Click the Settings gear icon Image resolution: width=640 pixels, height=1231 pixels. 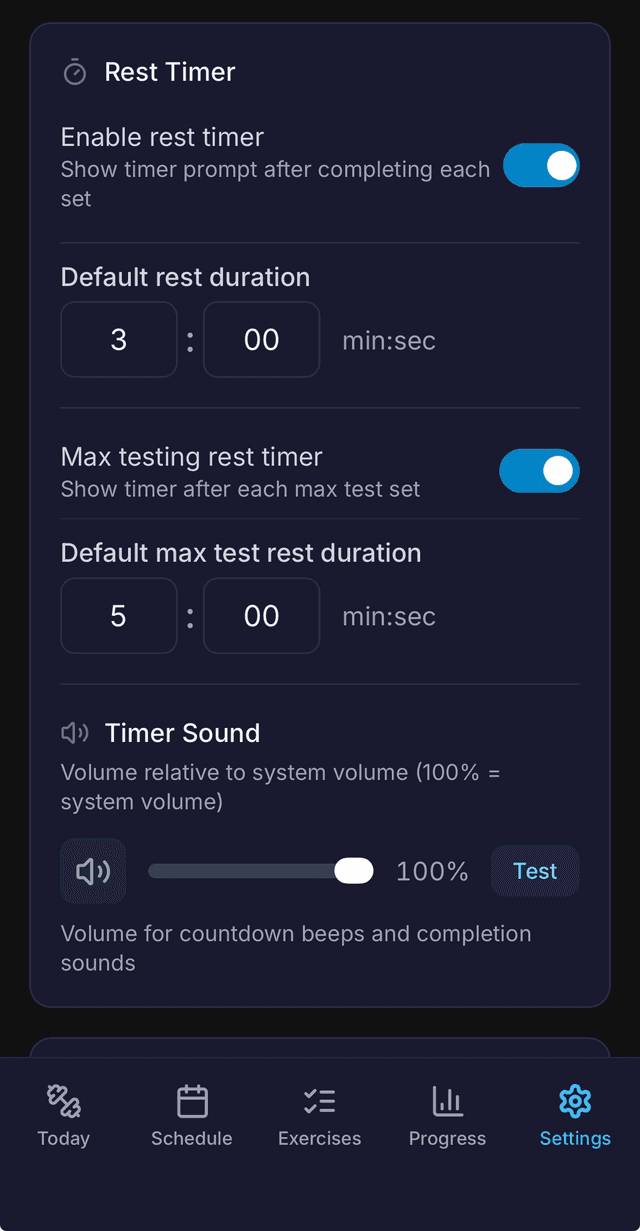(x=575, y=1102)
